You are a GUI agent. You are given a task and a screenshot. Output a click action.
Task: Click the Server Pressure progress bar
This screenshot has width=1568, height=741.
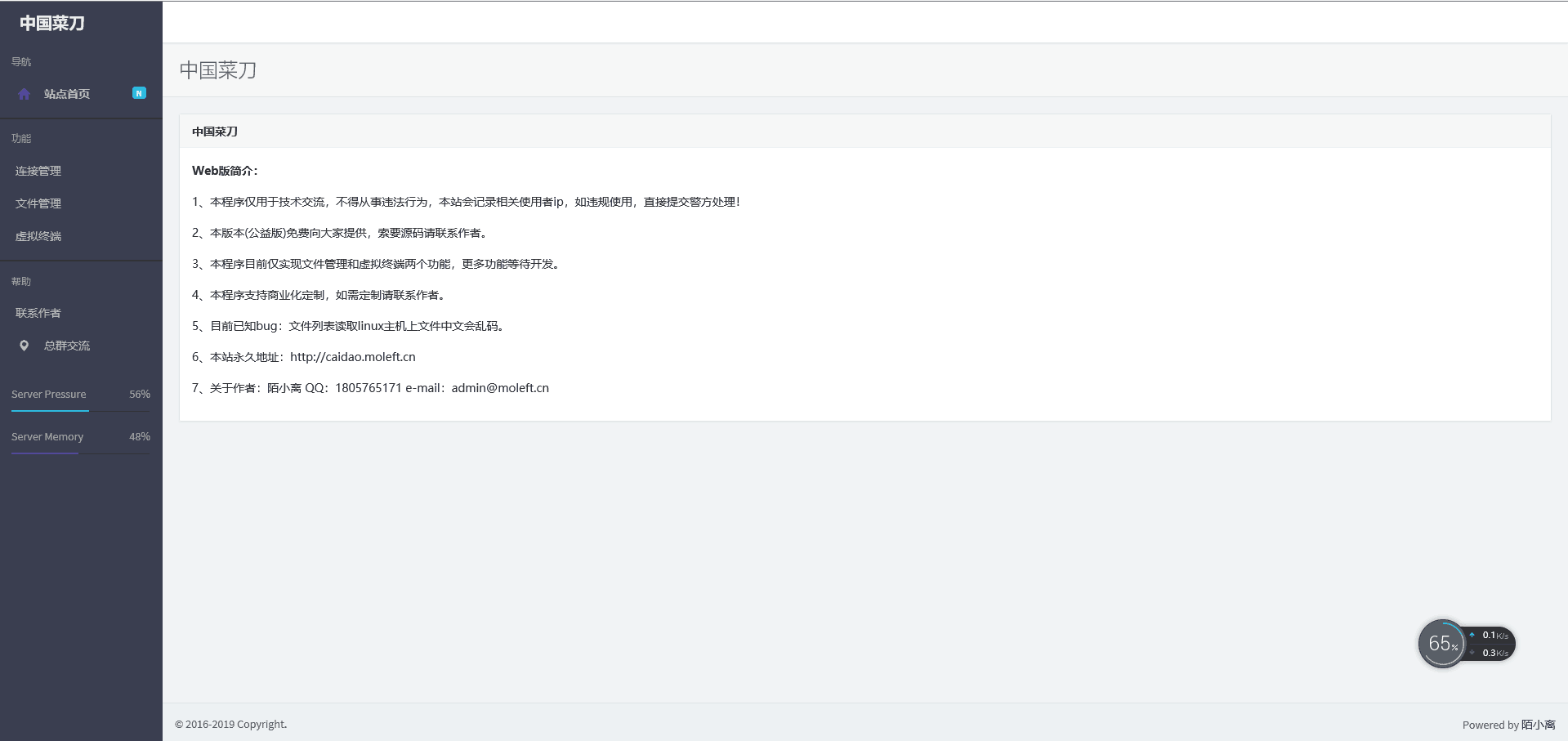[81, 410]
